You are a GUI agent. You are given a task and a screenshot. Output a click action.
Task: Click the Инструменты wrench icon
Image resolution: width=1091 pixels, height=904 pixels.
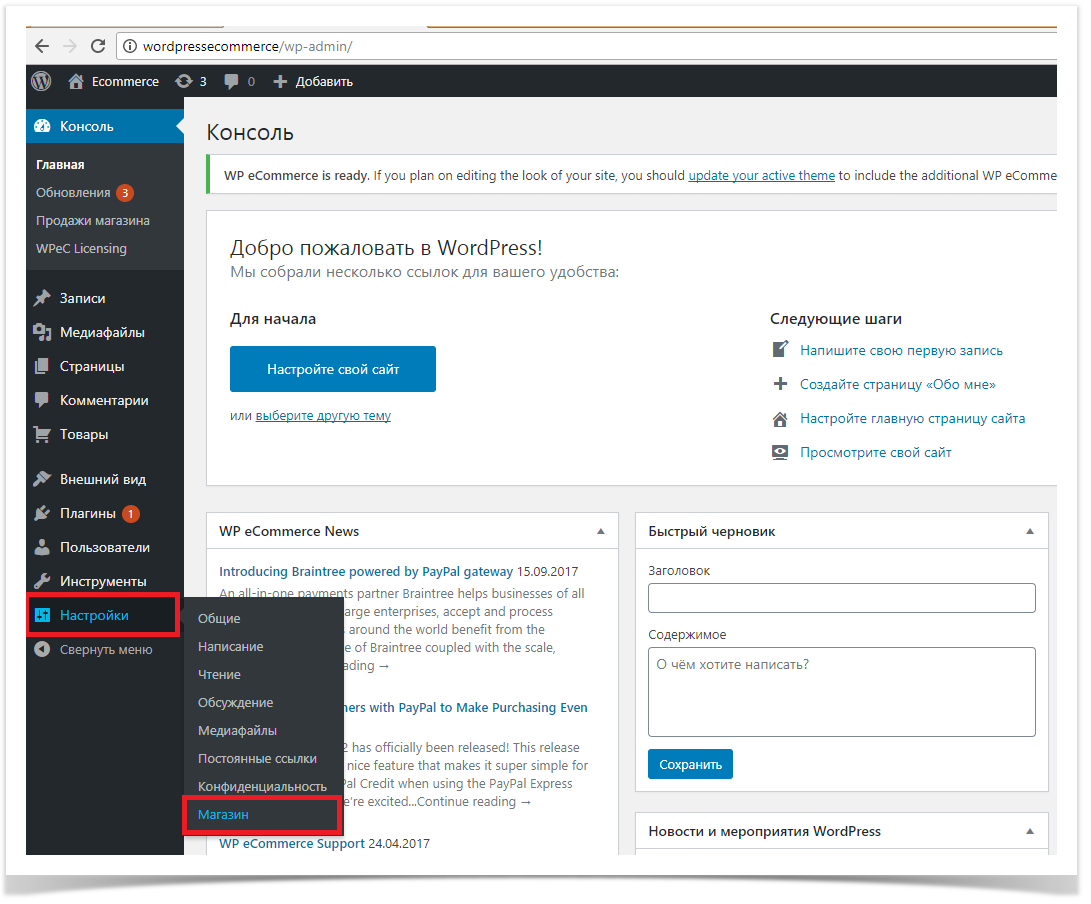(42, 581)
